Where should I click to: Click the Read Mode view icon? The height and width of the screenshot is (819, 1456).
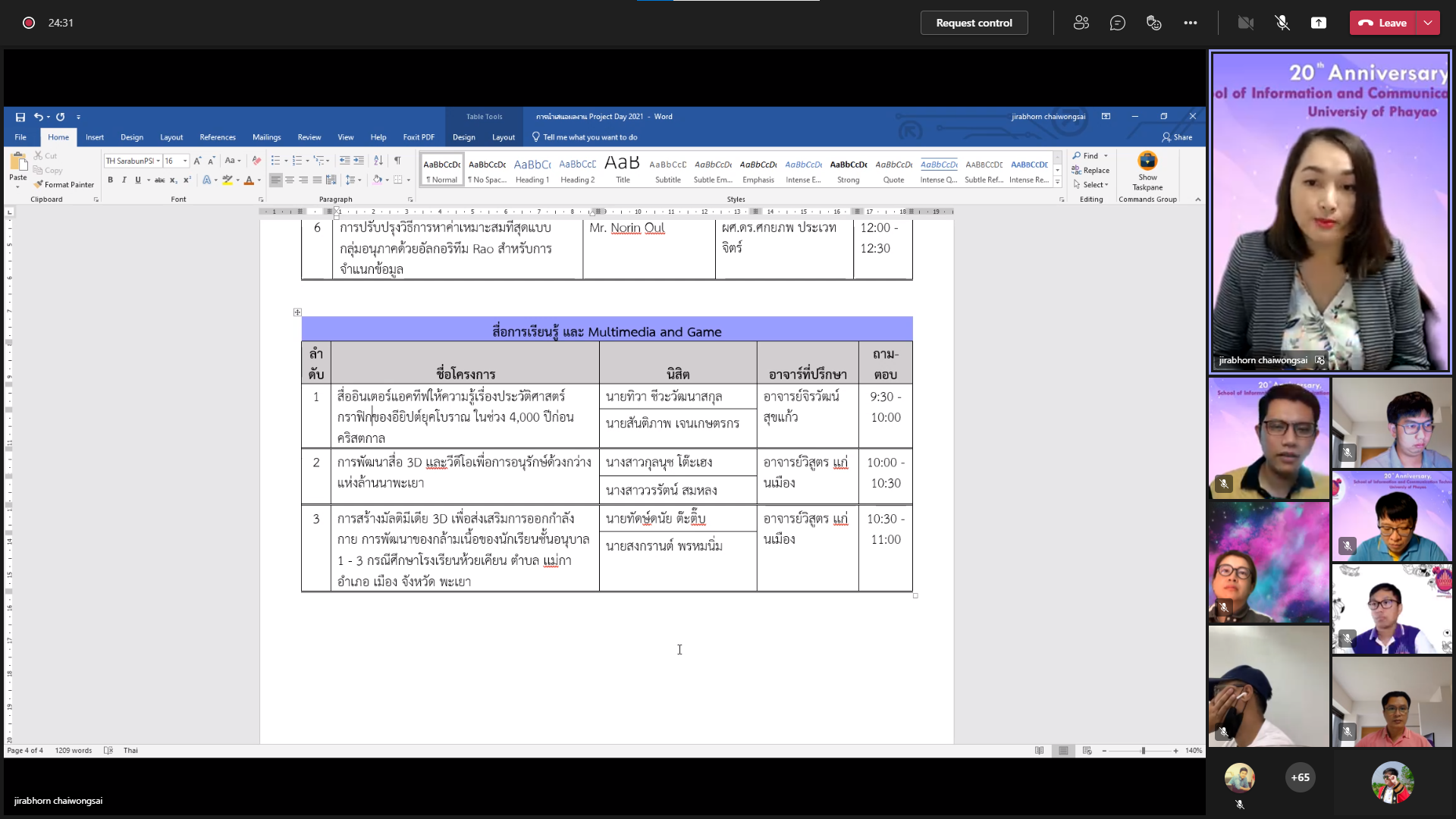point(1040,751)
